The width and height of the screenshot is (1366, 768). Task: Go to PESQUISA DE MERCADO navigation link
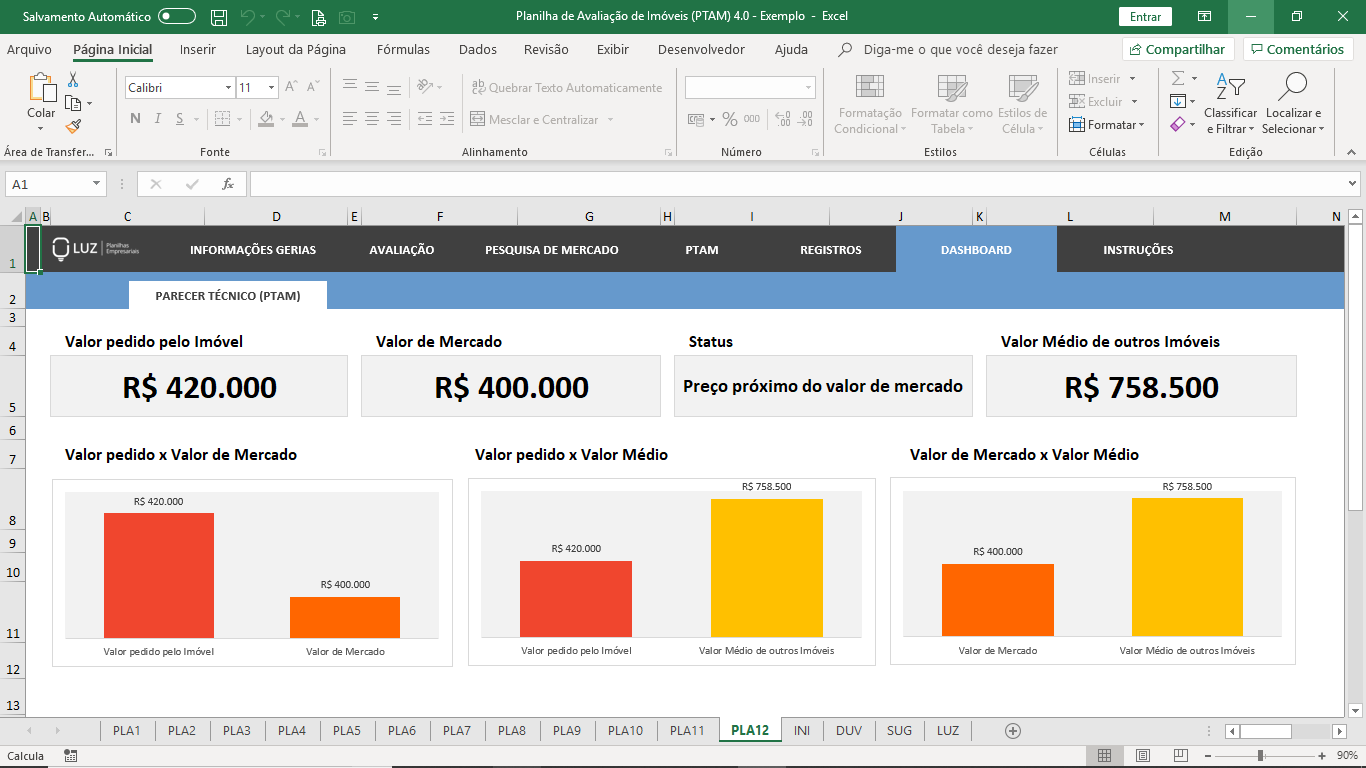coord(551,250)
